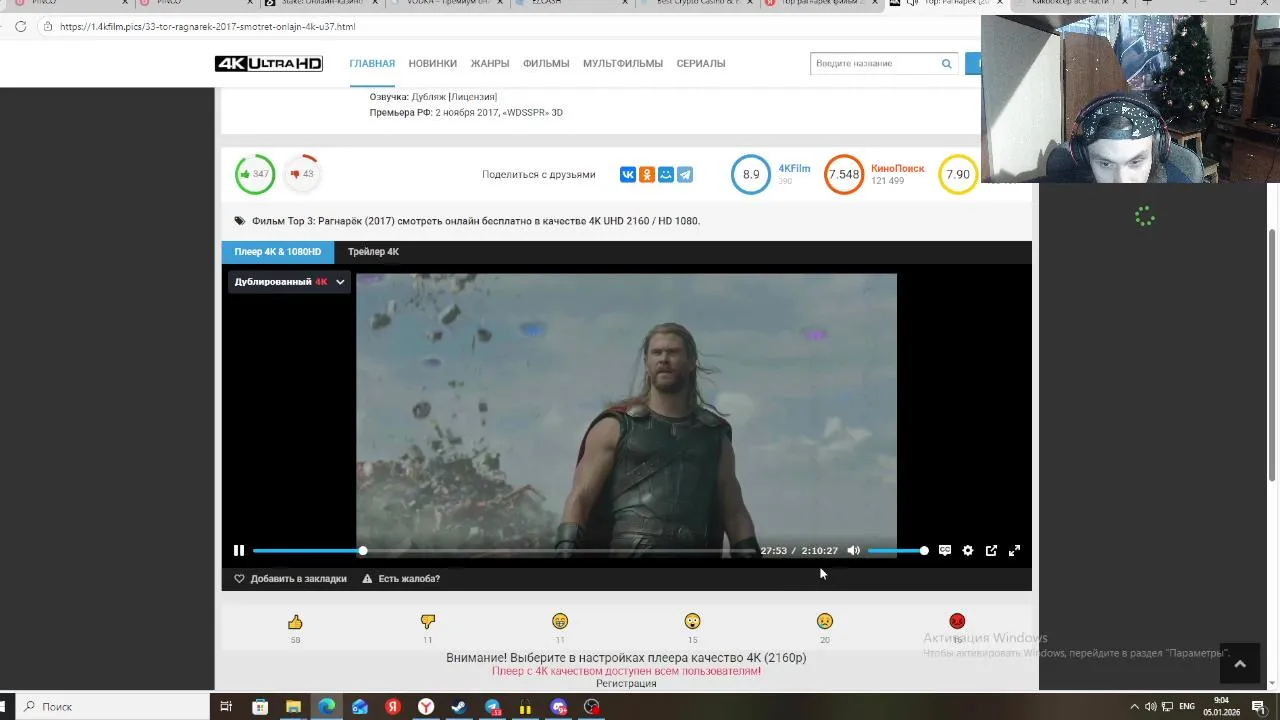Open НОВИНКИ menu item
1280x720 pixels.
coord(433,64)
